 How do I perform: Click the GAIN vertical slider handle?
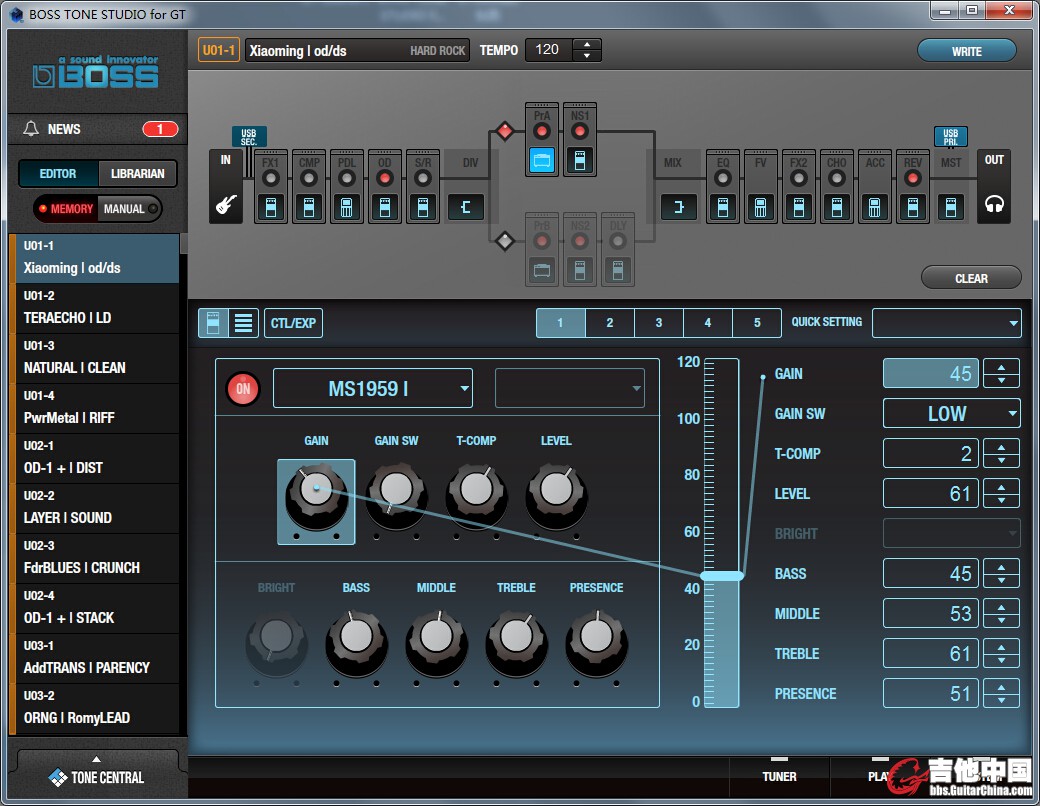point(722,576)
